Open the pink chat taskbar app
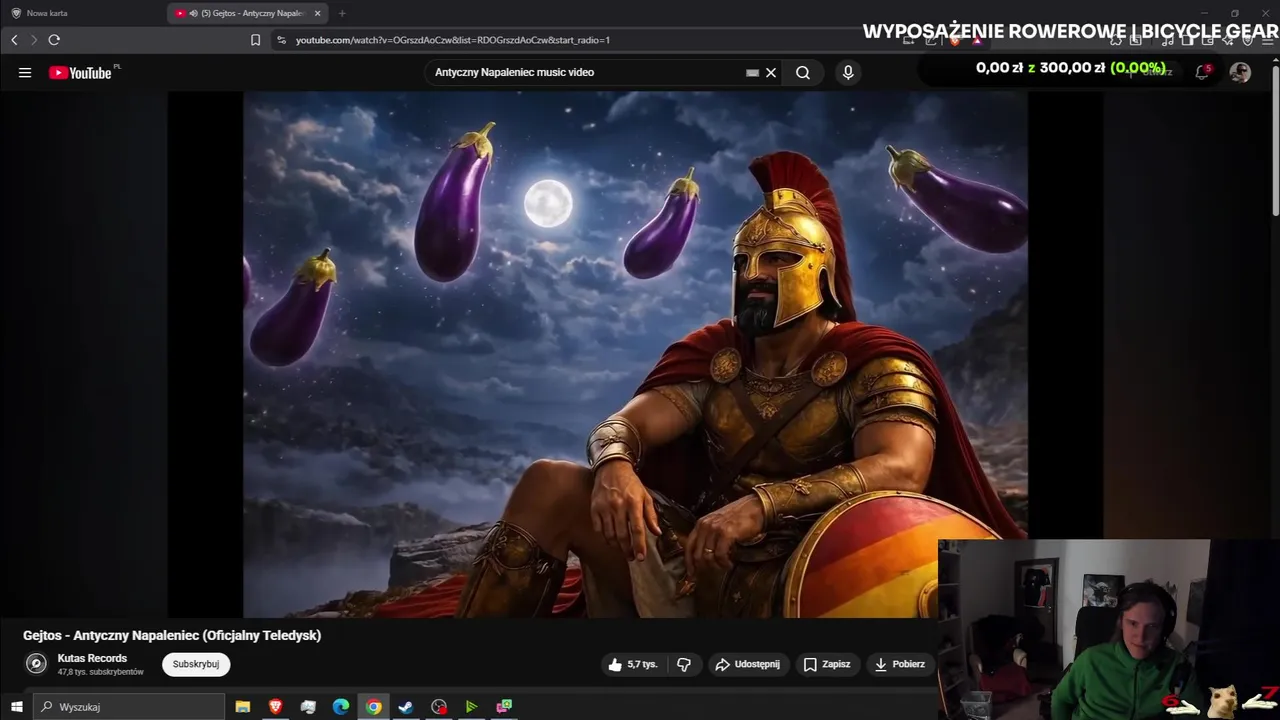Viewport: 1280px width, 720px height. [504, 706]
